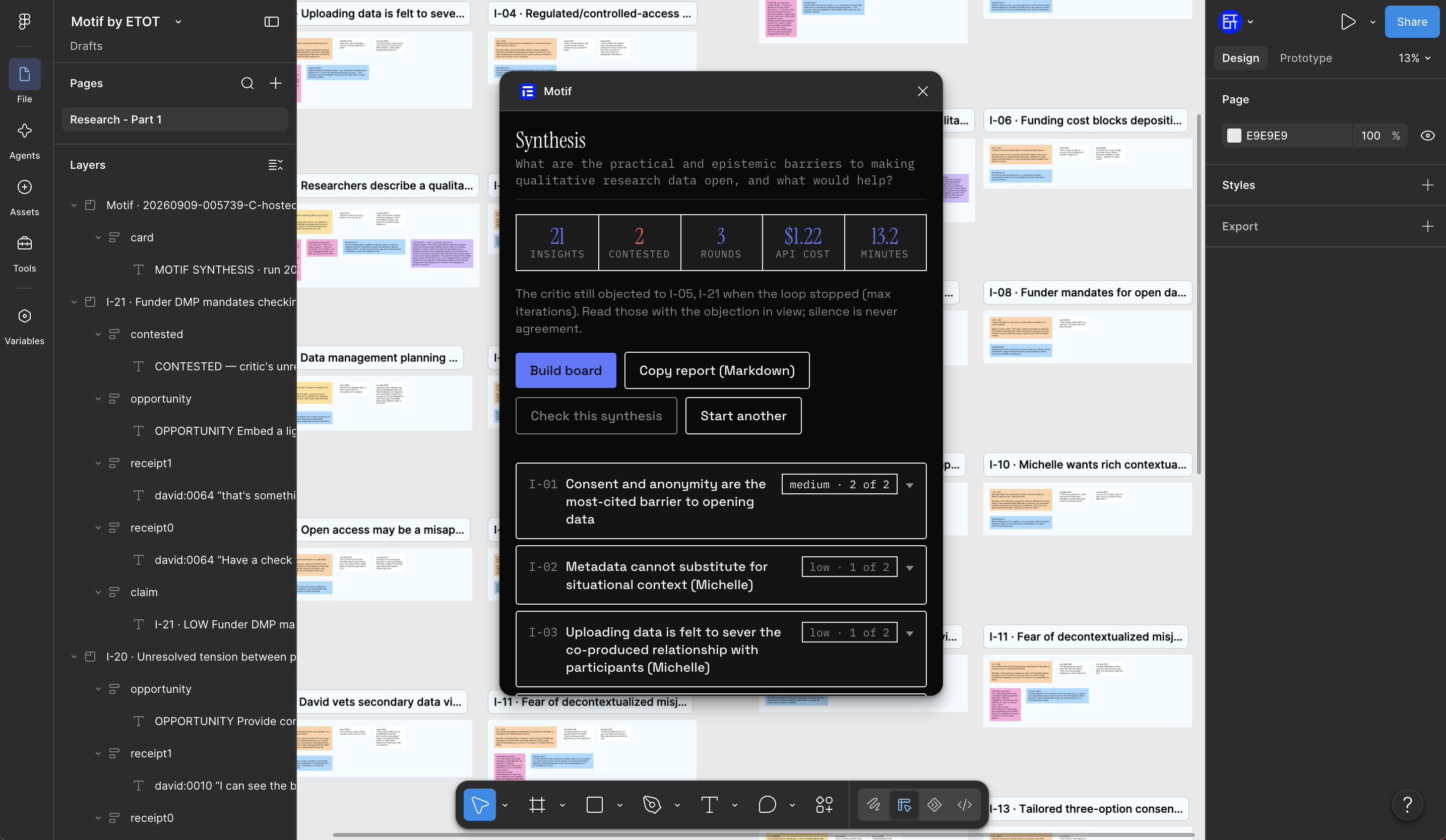Switch to Draw mode in toolbar

pyautogui.click(x=873, y=804)
